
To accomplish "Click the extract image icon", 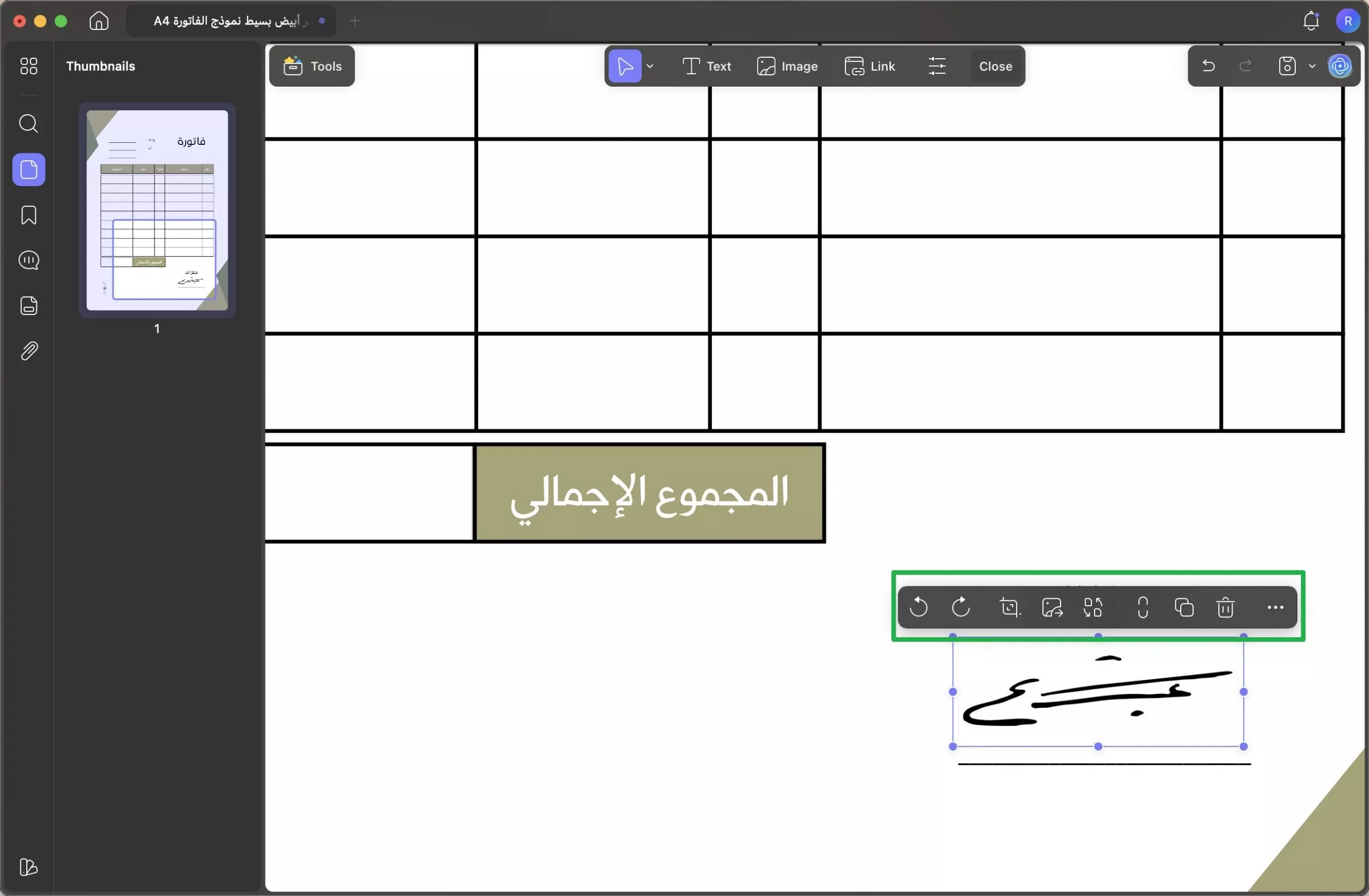I will click(1052, 607).
